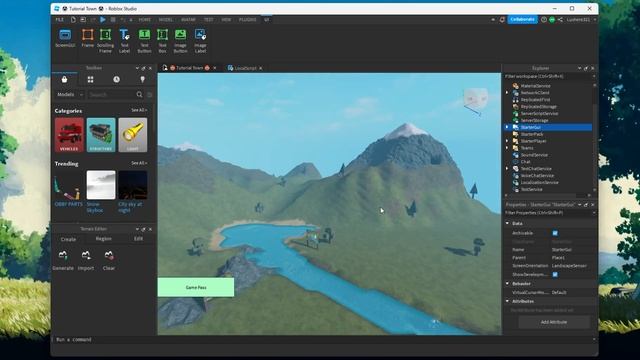640x360 pixels.
Task: Insert a Text Box element
Action: [x=162, y=41]
